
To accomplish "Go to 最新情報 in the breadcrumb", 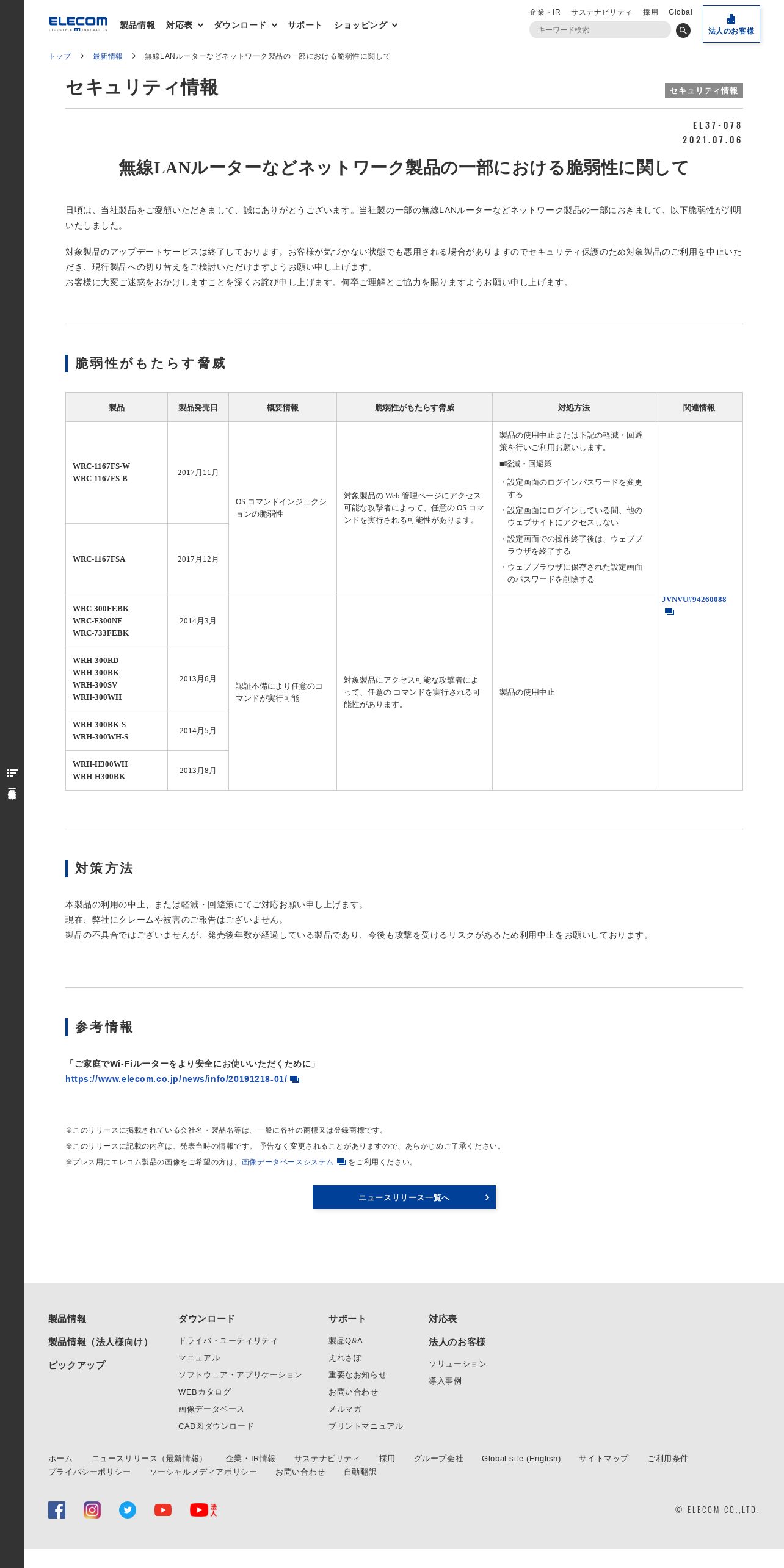I will tap(107, 56).
